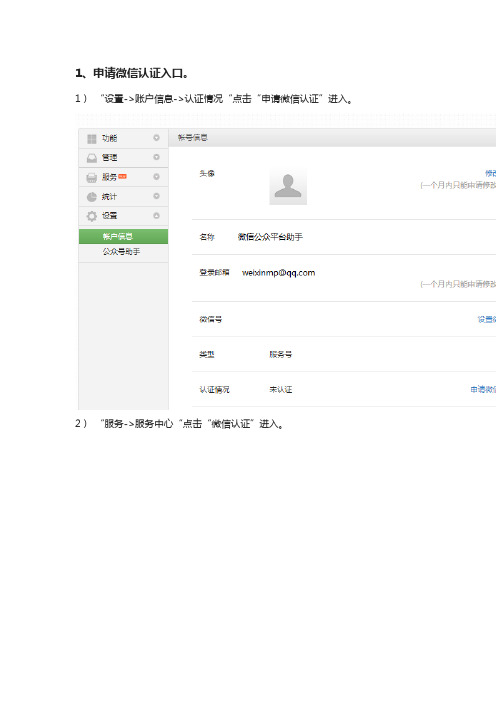Click the 认证情况 label
This screenshot has width=496, height=702.
(x=214, y=390)
